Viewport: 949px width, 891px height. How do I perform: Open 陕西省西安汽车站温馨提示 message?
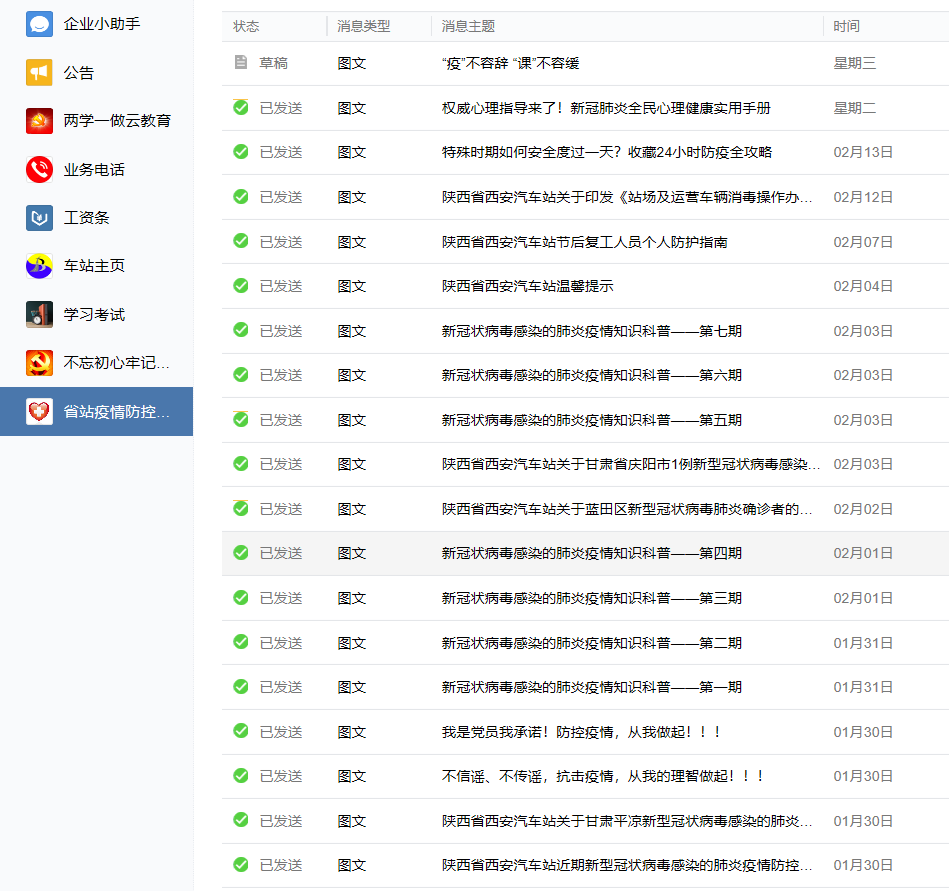[528, 286]
